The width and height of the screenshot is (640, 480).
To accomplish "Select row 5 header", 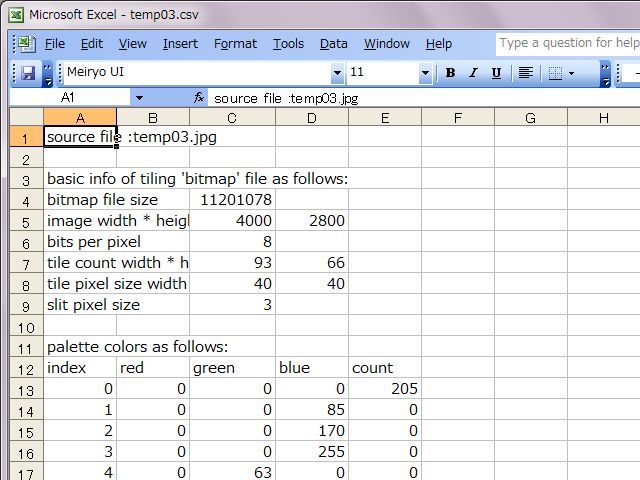I will (x=26, y=222).
